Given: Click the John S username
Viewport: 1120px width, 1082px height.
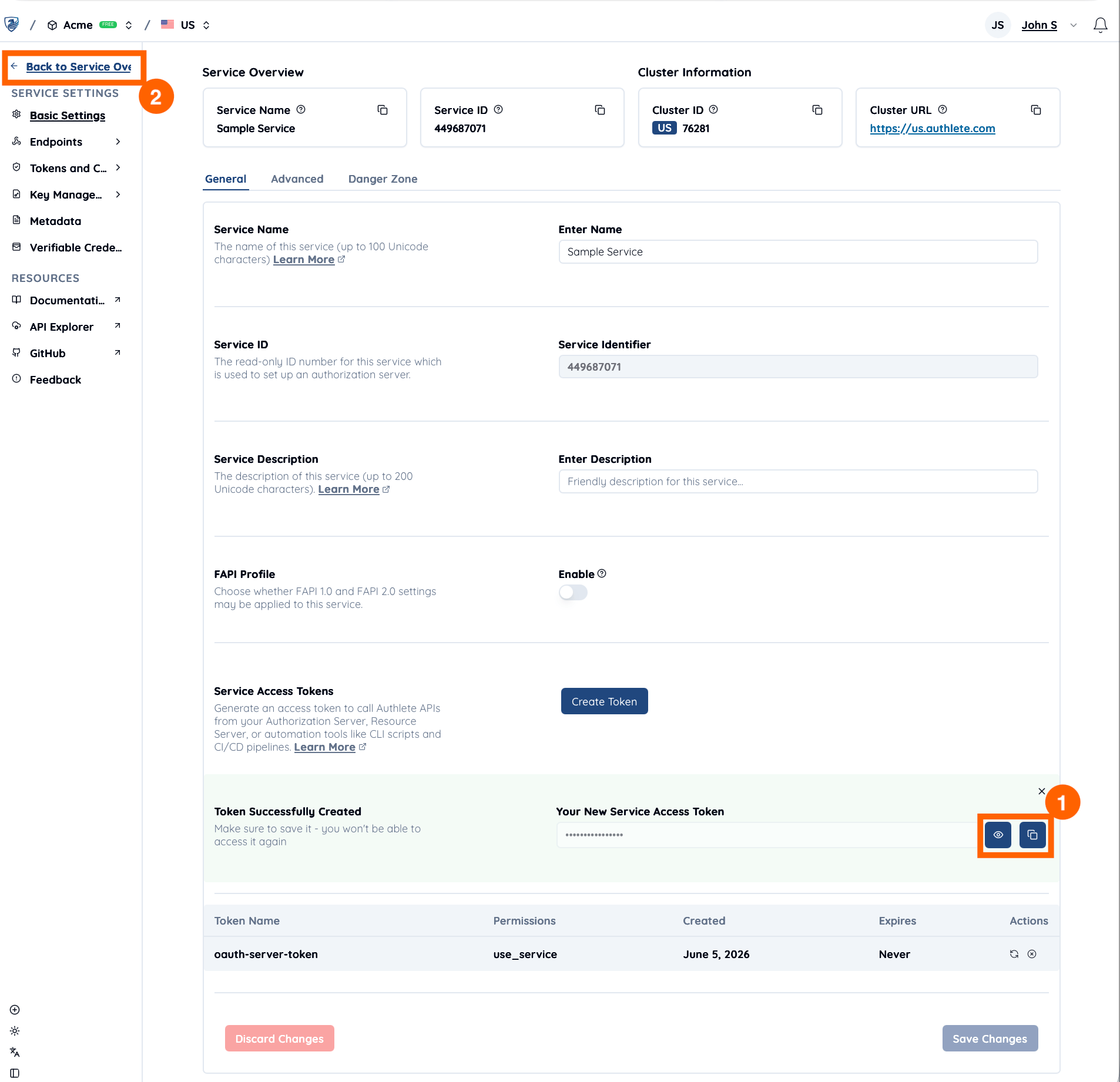Looking at the screenshot, I should pyautogui.click(x=1039, y=25).
